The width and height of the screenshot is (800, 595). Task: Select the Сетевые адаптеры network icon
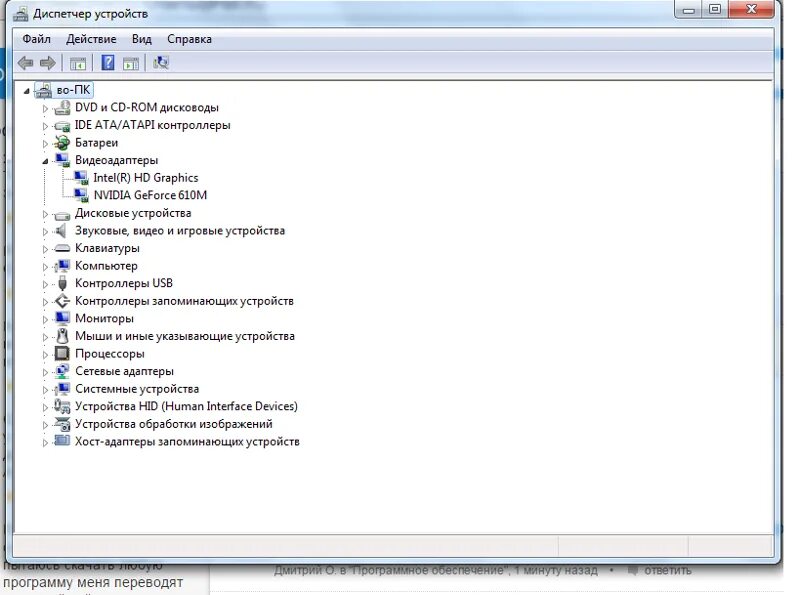[x=62, y=371]
